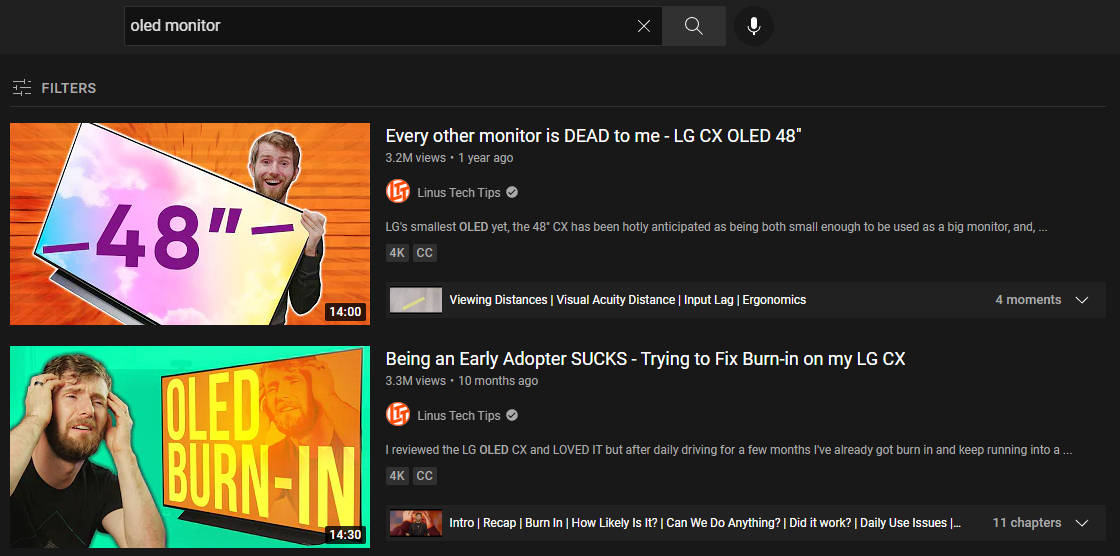Click '11 chapters' label
Viewport: 1120px width, 556px height.
(1027, 523)
